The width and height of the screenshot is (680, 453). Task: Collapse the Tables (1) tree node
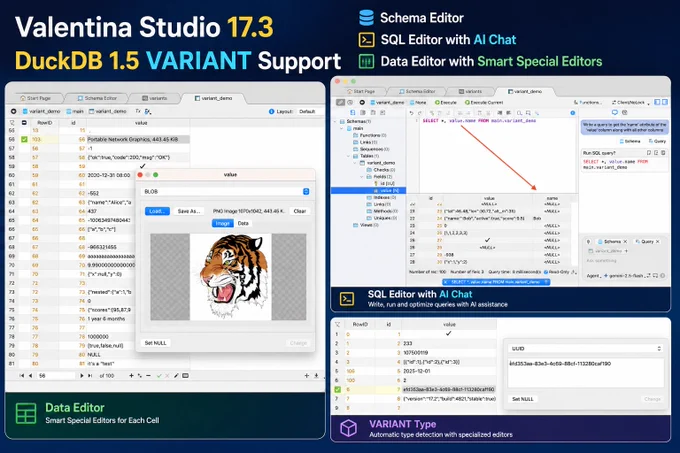click(348, 156)
